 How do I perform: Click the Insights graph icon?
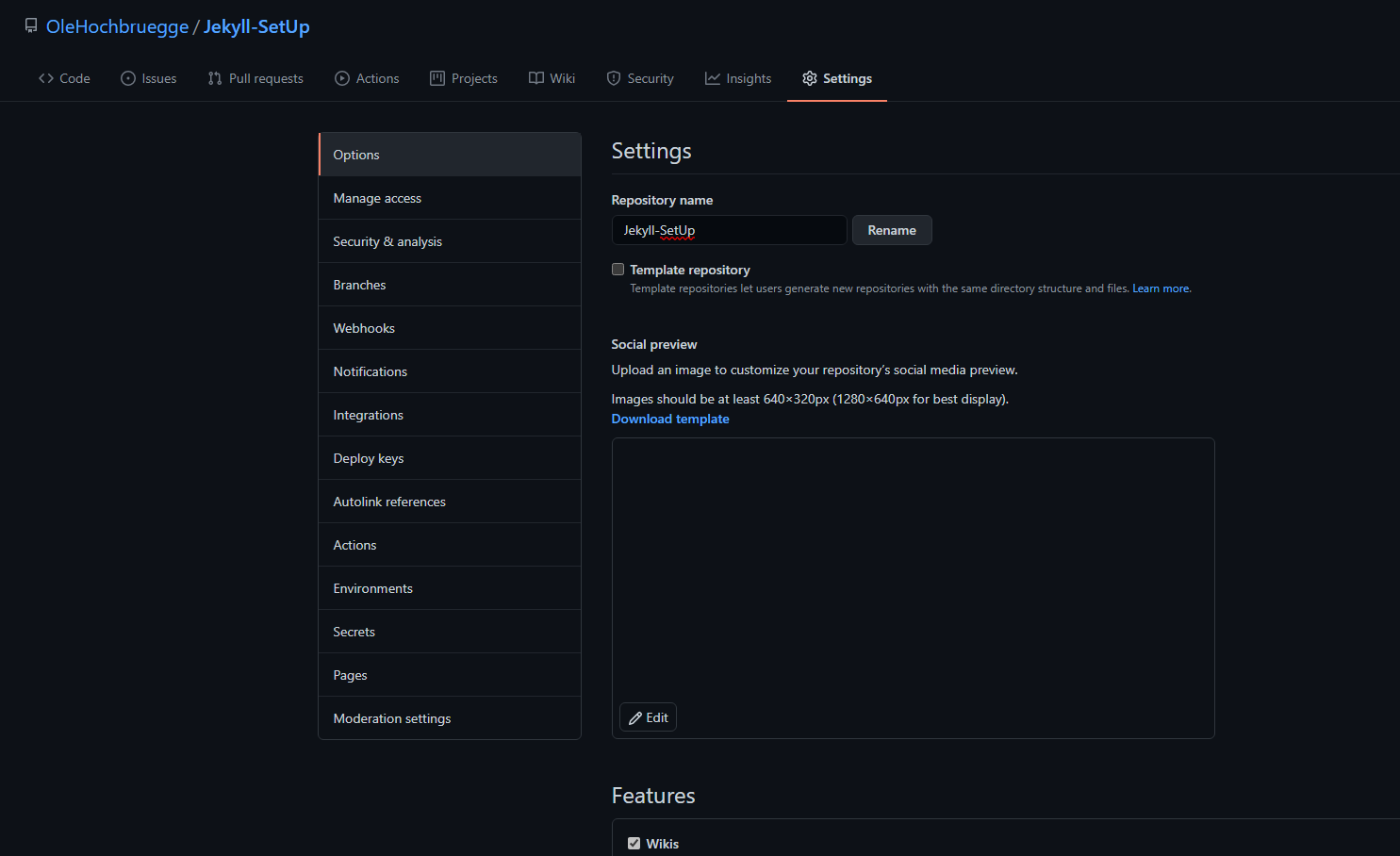(713, 78)
